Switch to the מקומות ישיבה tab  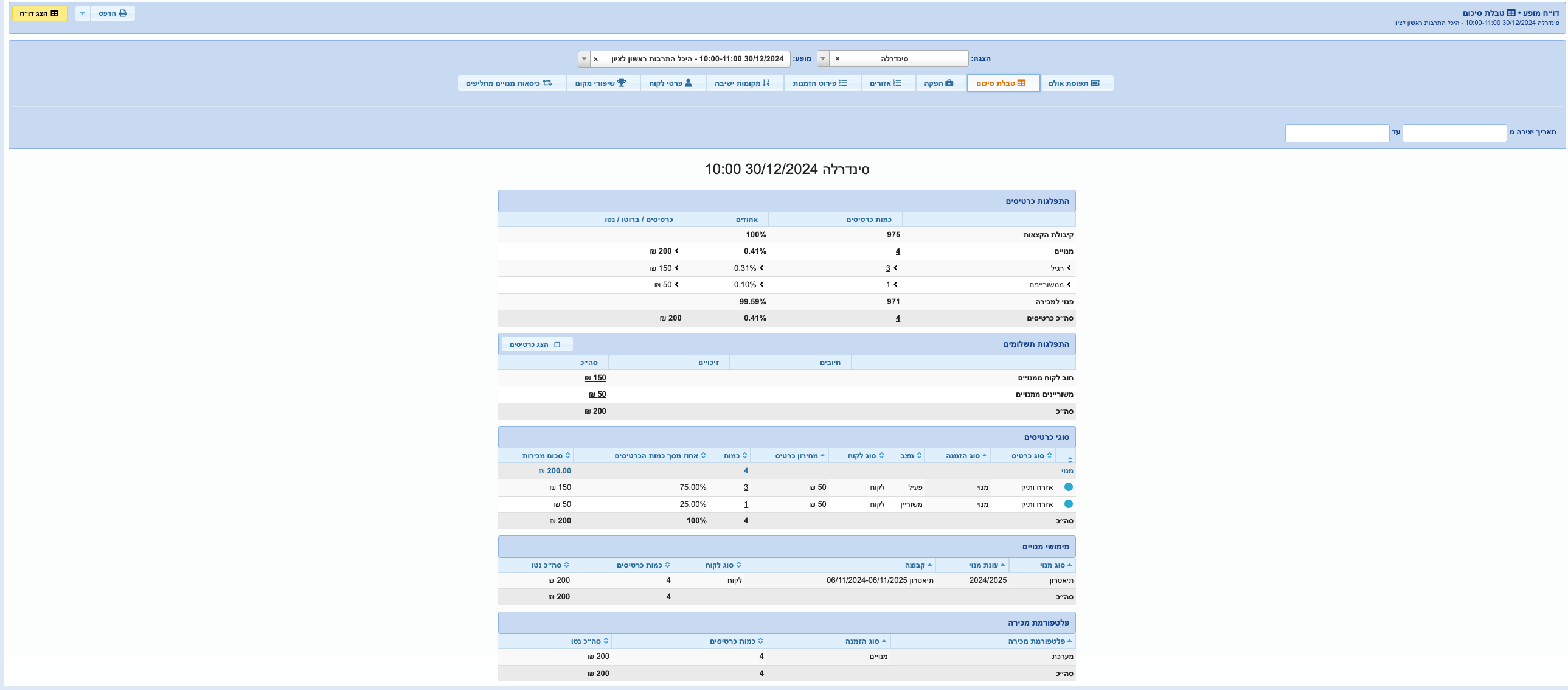[744, 83]
